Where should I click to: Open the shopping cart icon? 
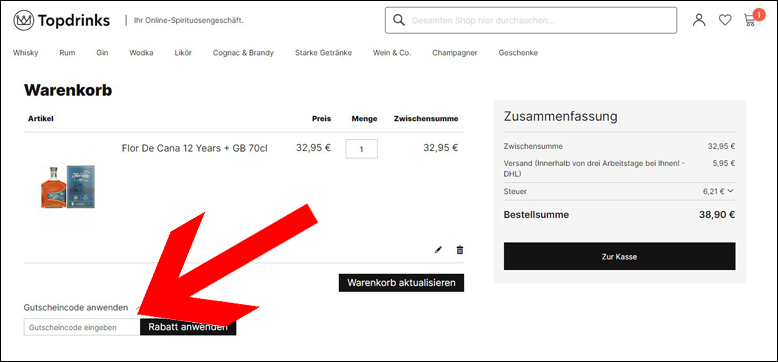(749, 20)
